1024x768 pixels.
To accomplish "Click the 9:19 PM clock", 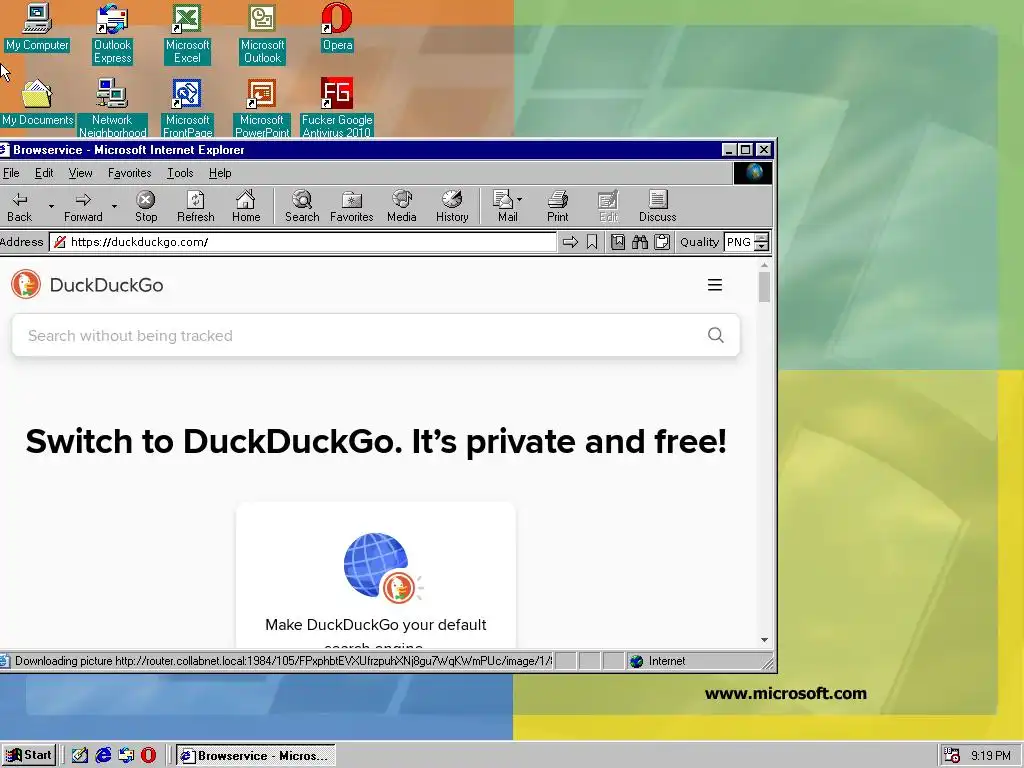I will pyautogui.click(x=990, y=756).
